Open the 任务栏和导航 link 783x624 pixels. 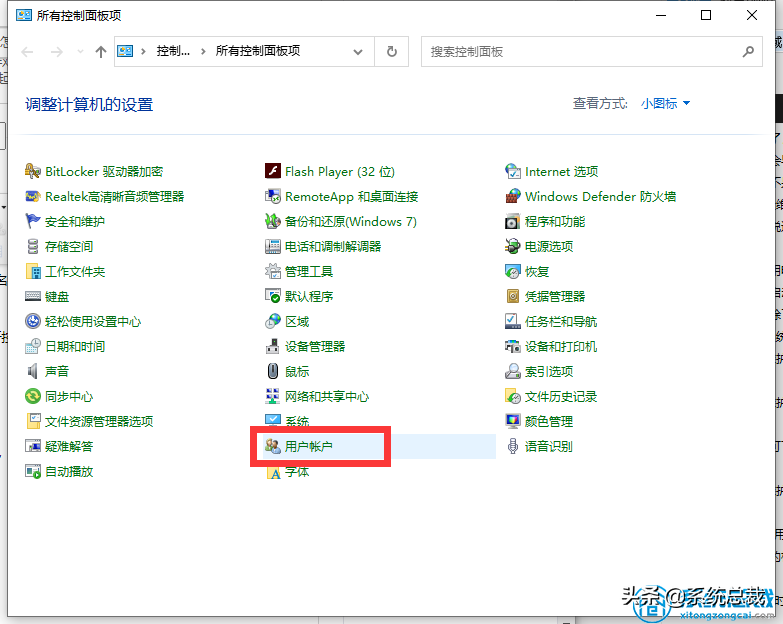[x=560, y=321]
